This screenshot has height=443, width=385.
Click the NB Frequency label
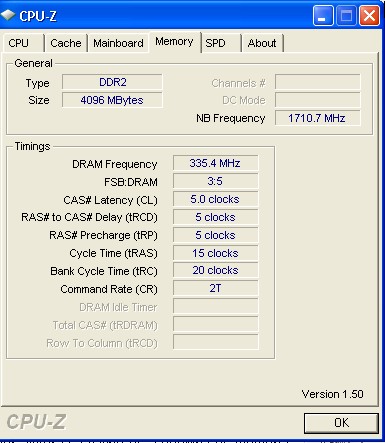point(231,118)
